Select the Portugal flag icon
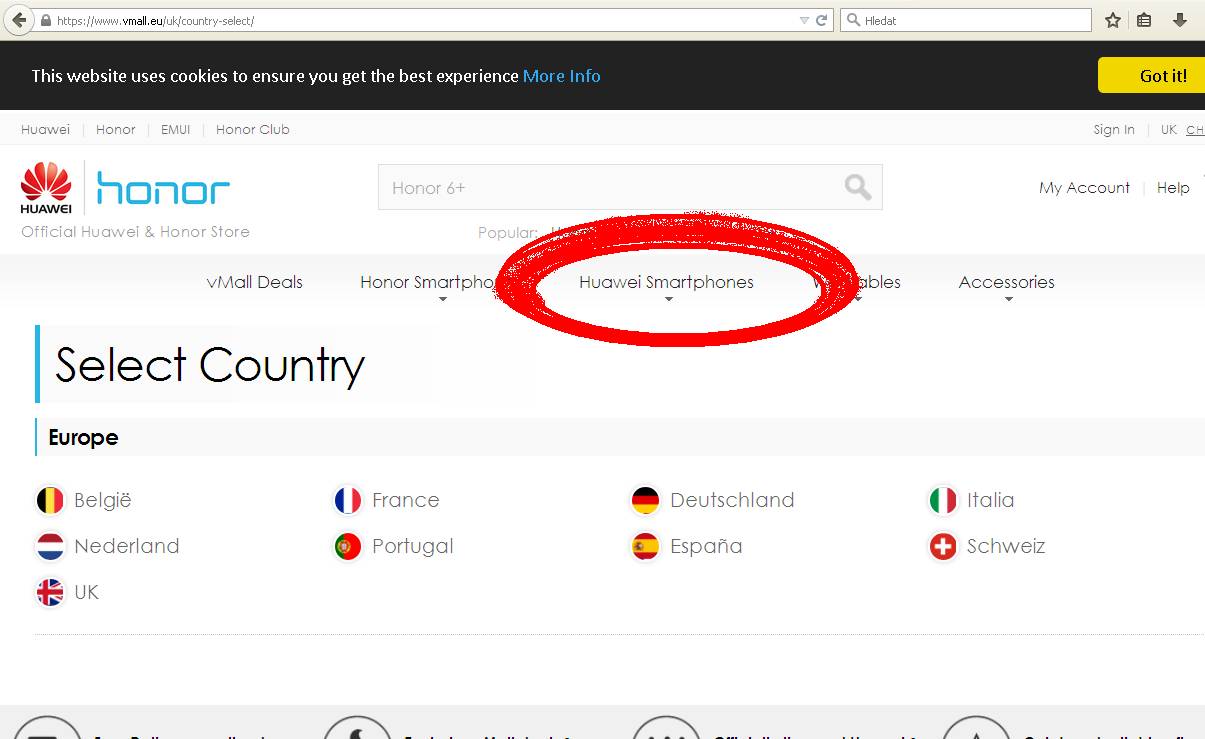1205x739 pixels. tap(348, 546)
